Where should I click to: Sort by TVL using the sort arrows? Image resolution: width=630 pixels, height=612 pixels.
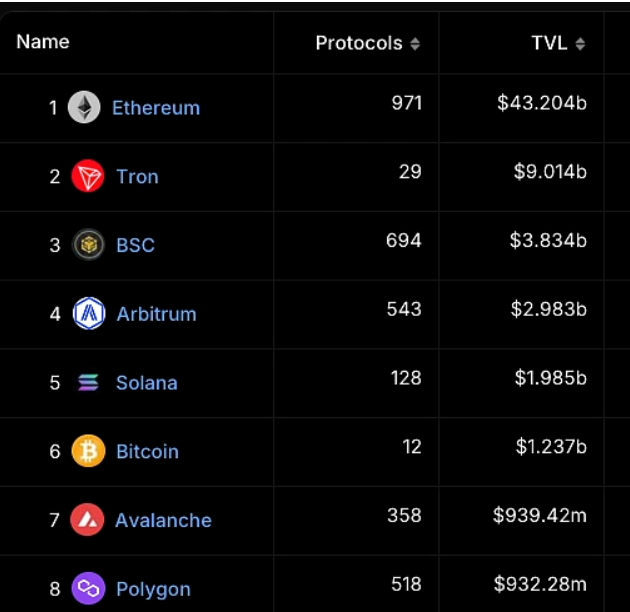coord(580,44)
